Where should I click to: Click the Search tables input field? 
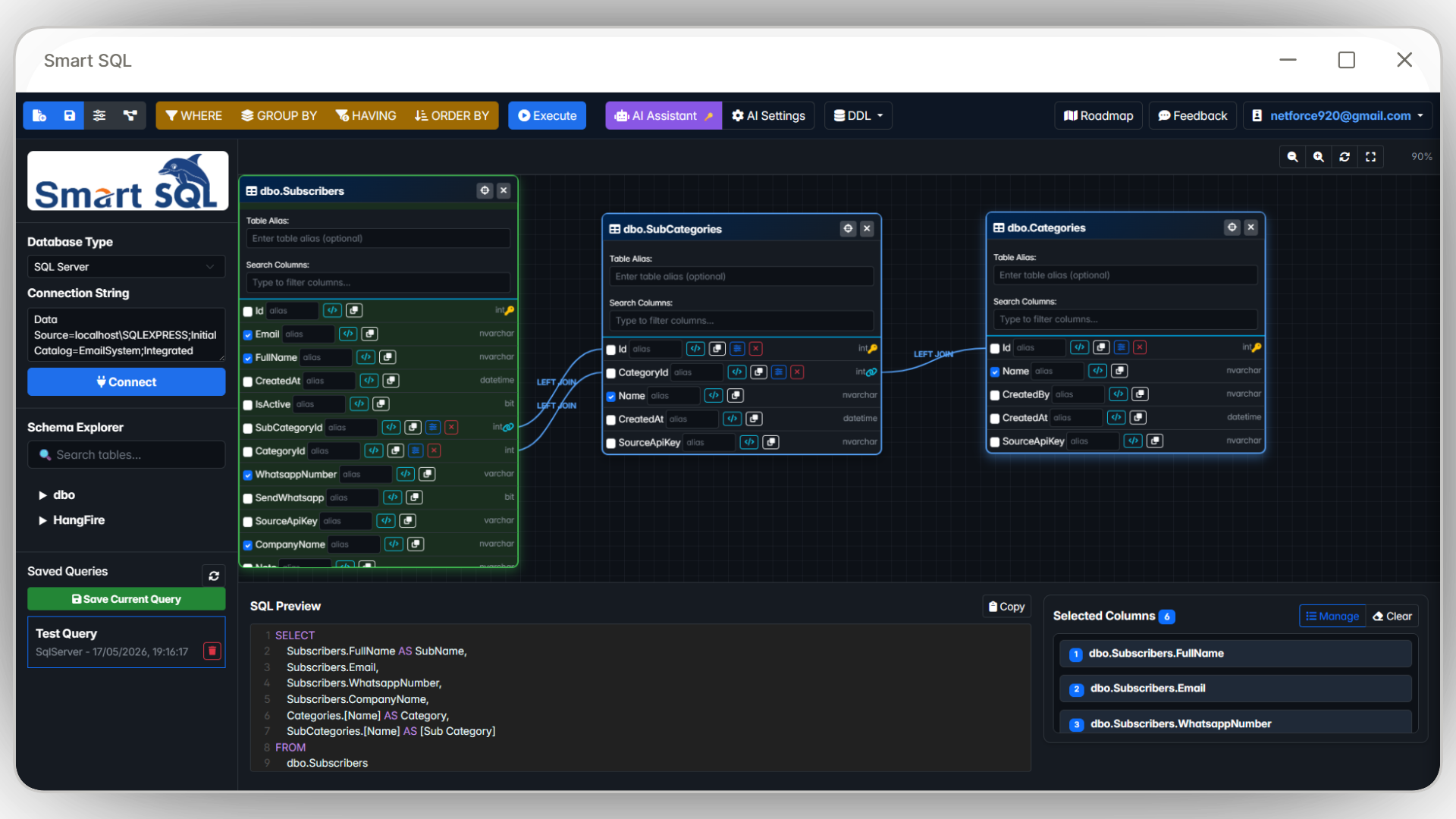point(126,455)
